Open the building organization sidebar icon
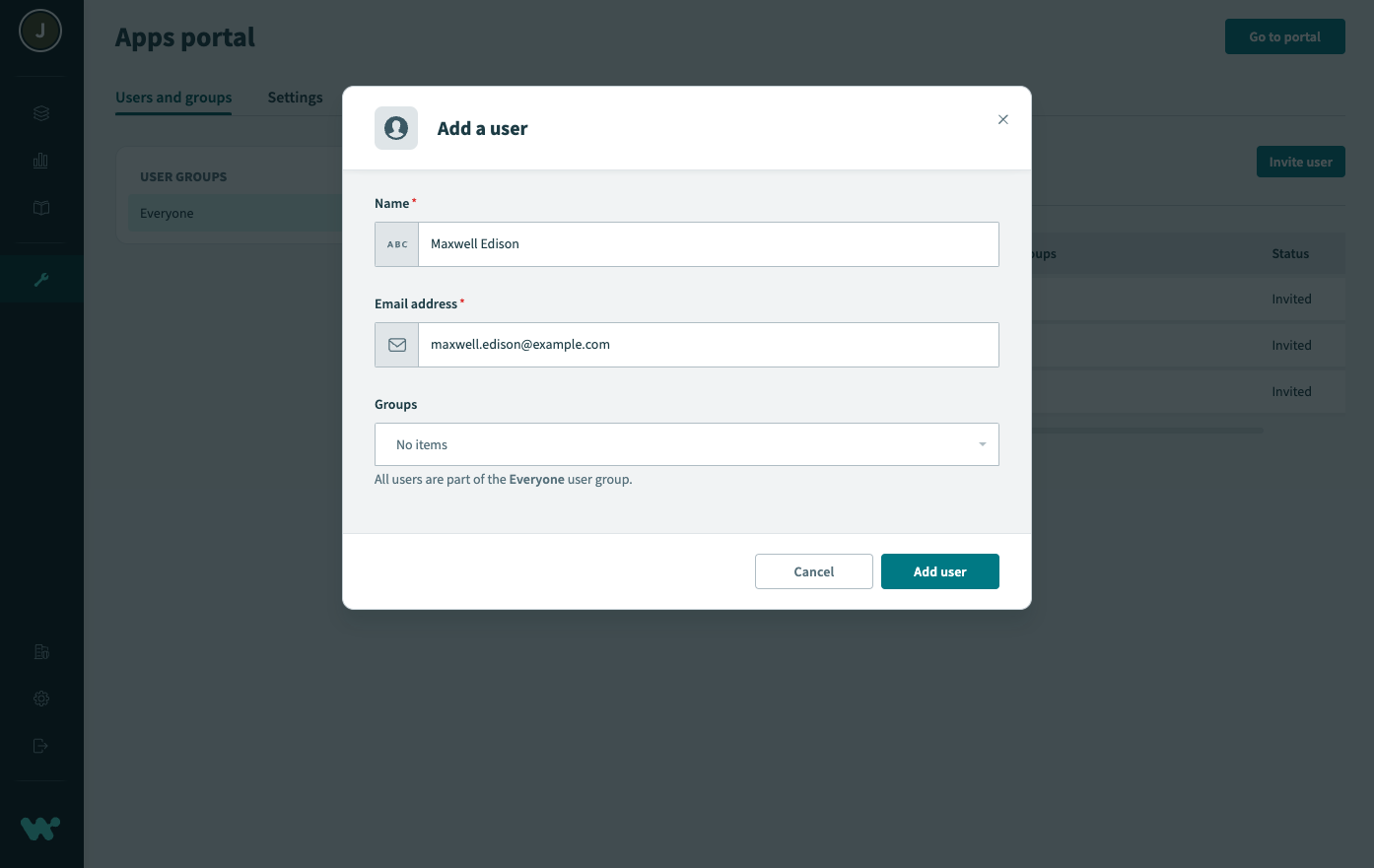 pos(41,651)
